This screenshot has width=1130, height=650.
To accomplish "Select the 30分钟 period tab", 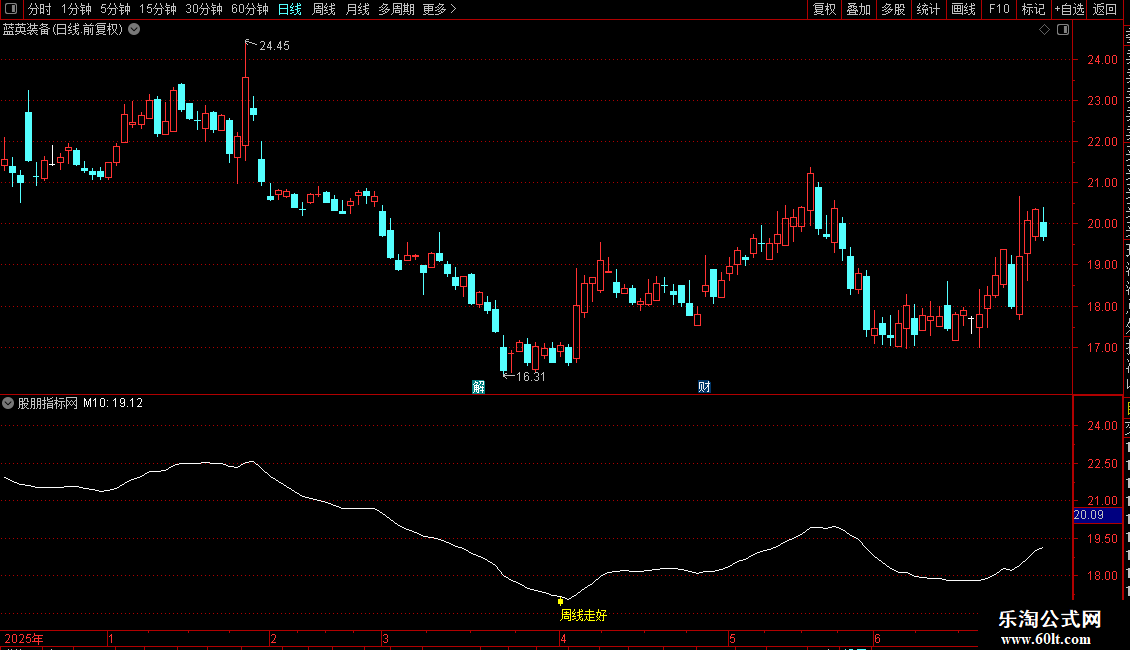I will tap(204, 9).
